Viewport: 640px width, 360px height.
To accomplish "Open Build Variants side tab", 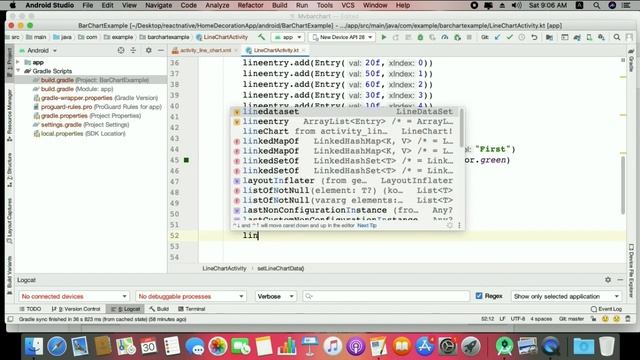I will [x=10, y=275].
